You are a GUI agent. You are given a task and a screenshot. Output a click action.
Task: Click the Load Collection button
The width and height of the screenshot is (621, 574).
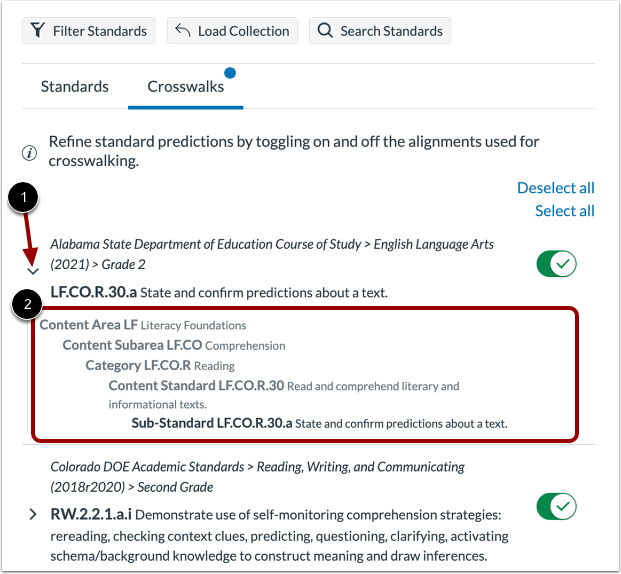[232, 31]
